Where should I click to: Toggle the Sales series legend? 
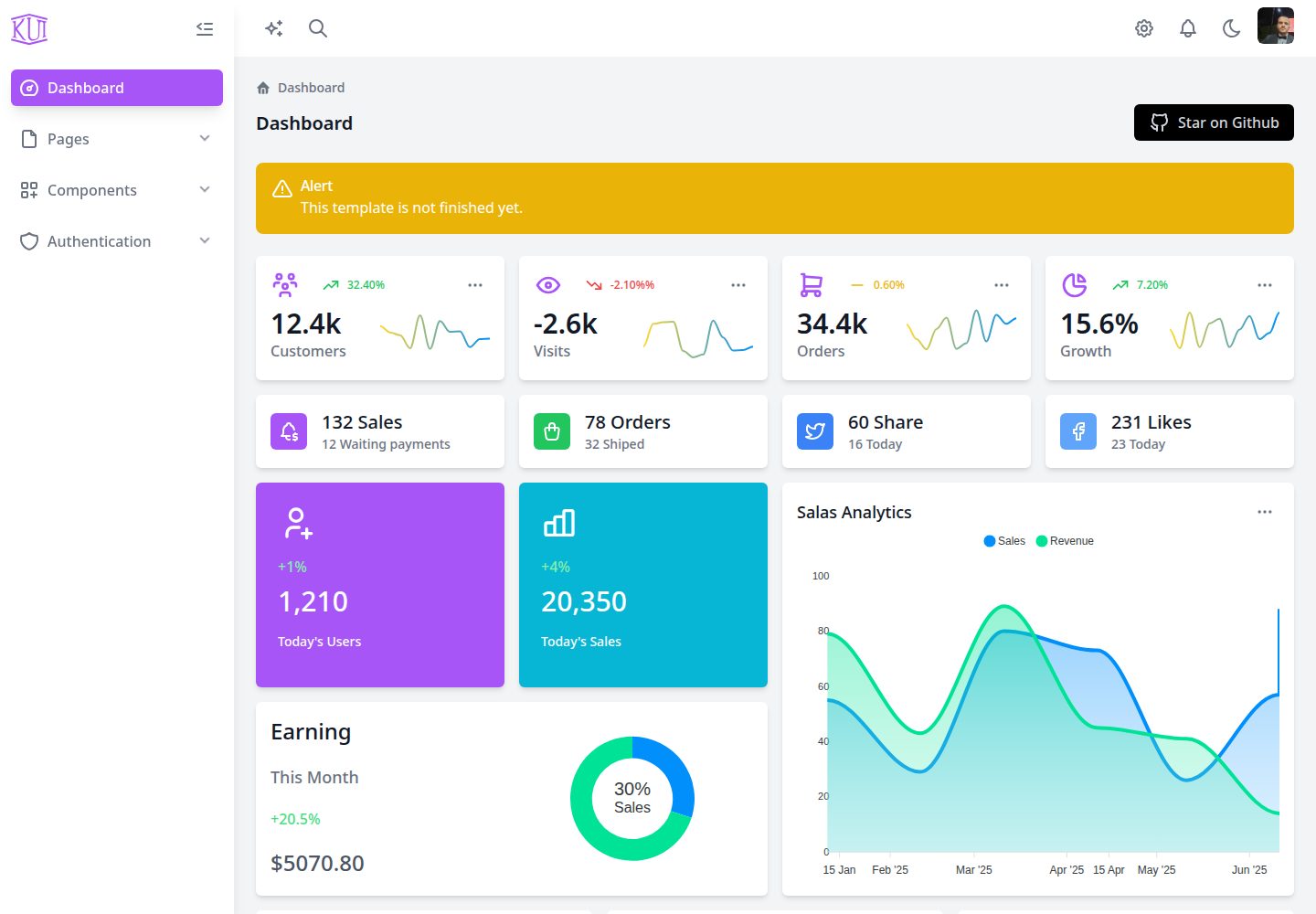pos(1004,541)
